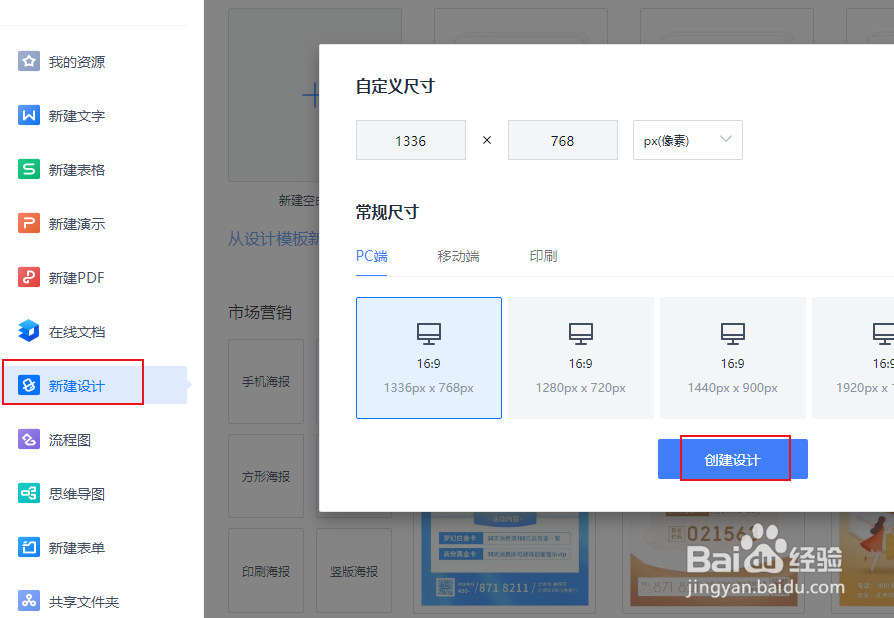Click the 印刷海报 category button

click(266, 571)
